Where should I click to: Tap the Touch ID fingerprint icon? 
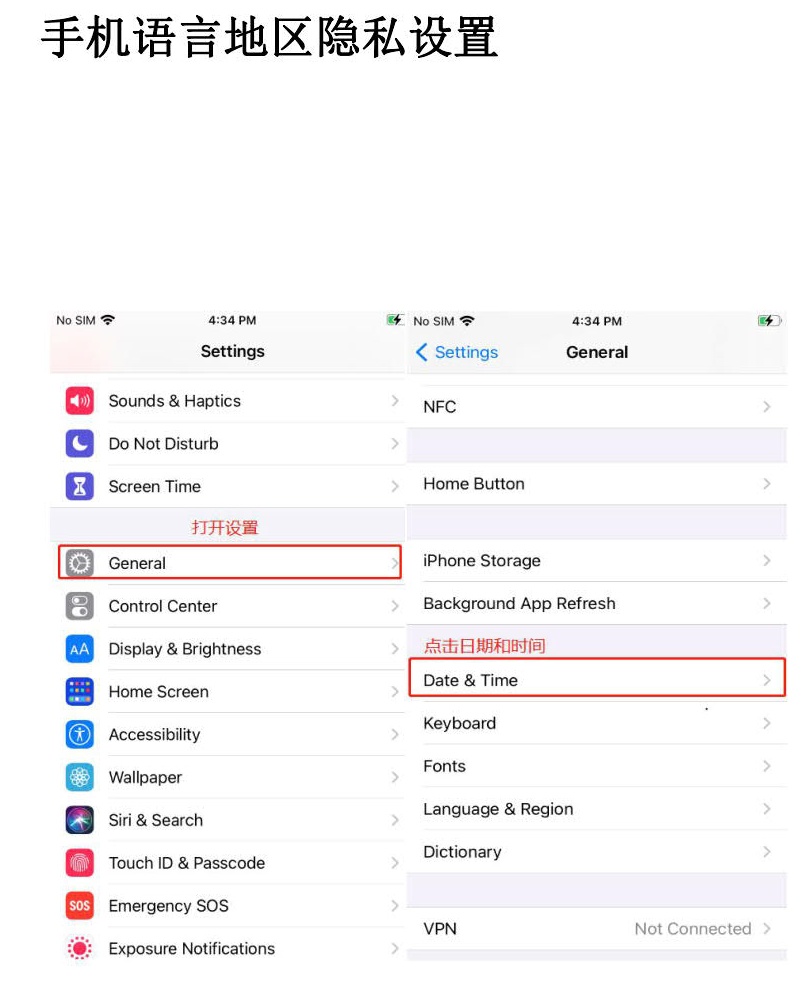[79, 863]
